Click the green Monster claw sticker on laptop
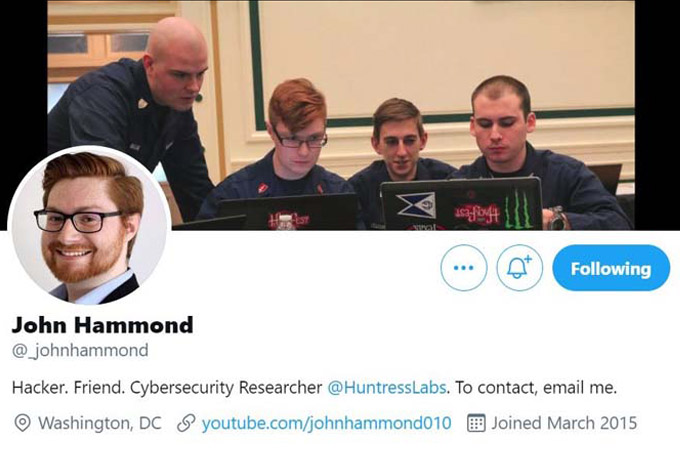The width and height of the screenshot is (680, 450). pyautogui.click(x=519, y=210)
